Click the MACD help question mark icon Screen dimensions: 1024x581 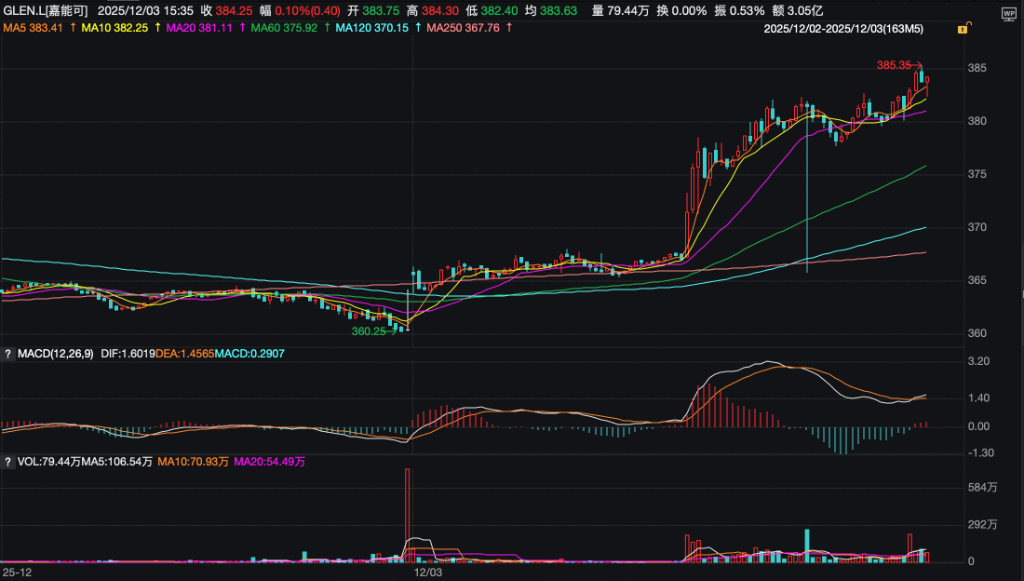8,353
